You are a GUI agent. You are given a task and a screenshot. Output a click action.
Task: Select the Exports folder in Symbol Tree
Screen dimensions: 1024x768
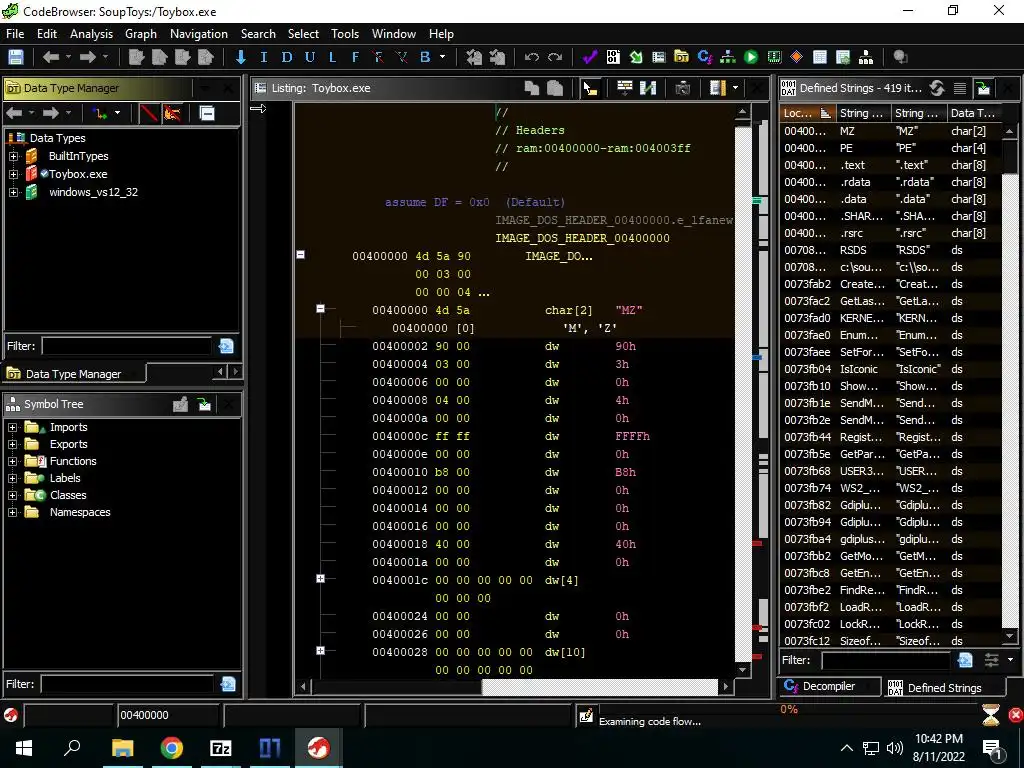pos(69,445)
